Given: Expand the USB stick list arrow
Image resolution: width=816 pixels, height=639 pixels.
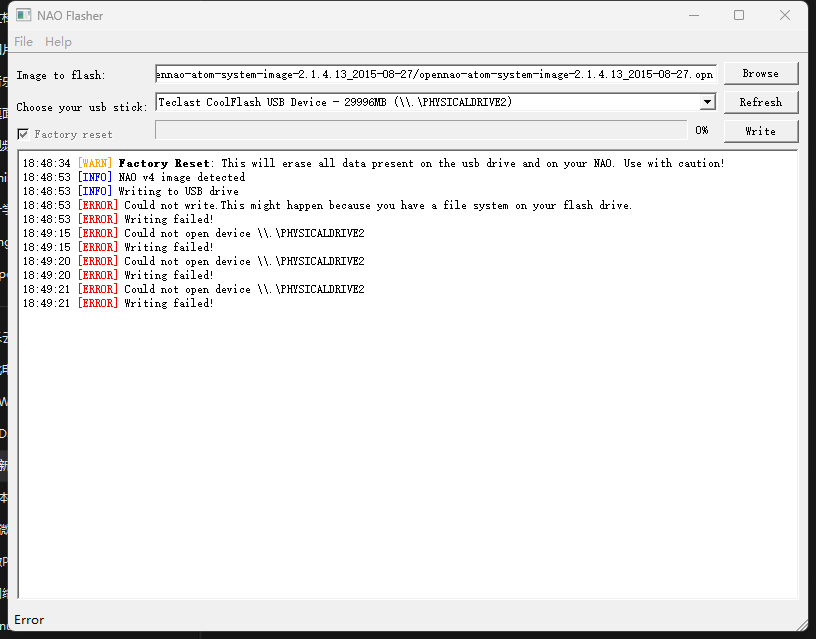Looking at the screenshot, I should pyautogui.click(x=707, y=102).
